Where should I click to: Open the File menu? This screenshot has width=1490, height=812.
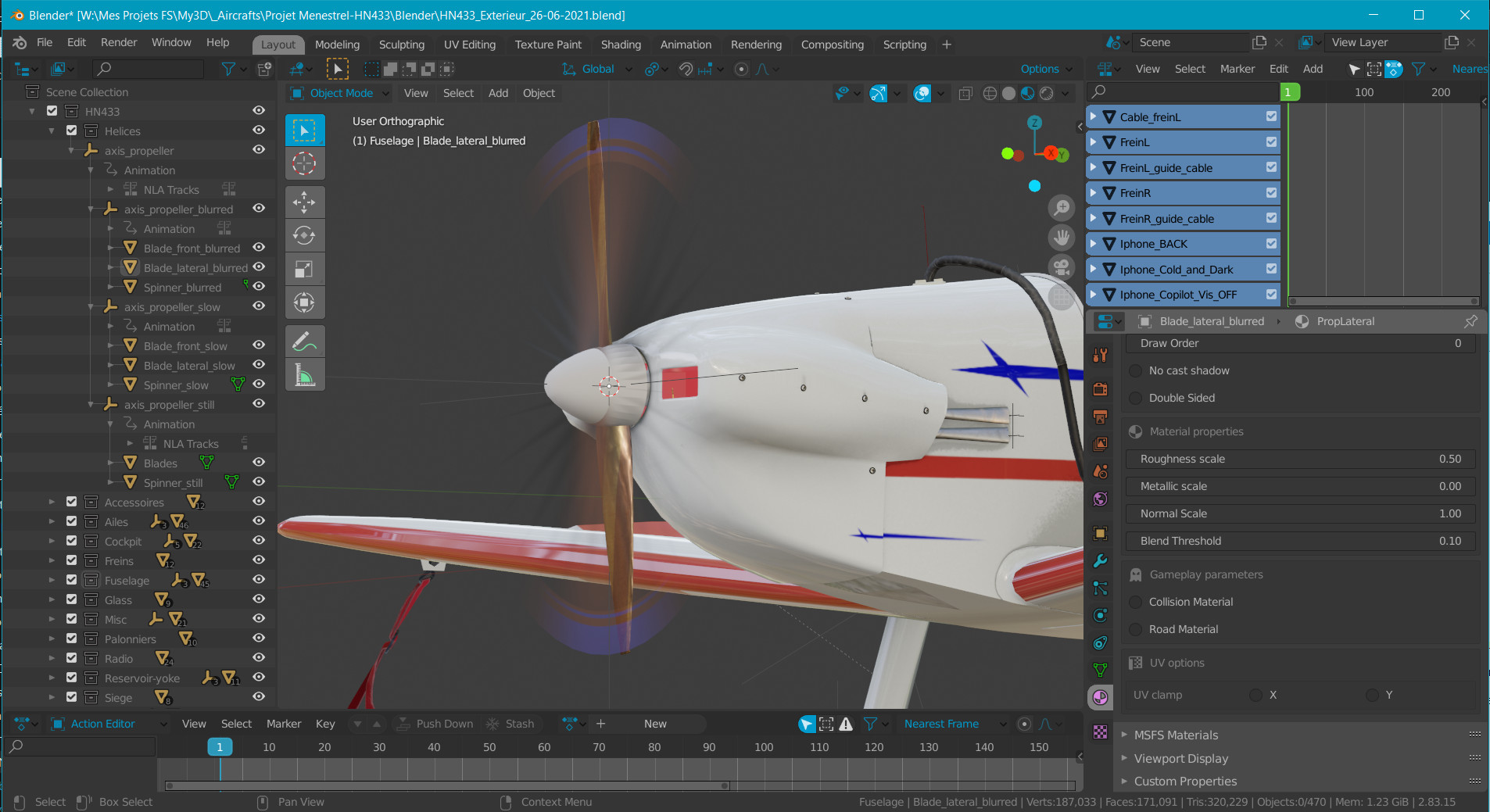(x=45, y=42)
